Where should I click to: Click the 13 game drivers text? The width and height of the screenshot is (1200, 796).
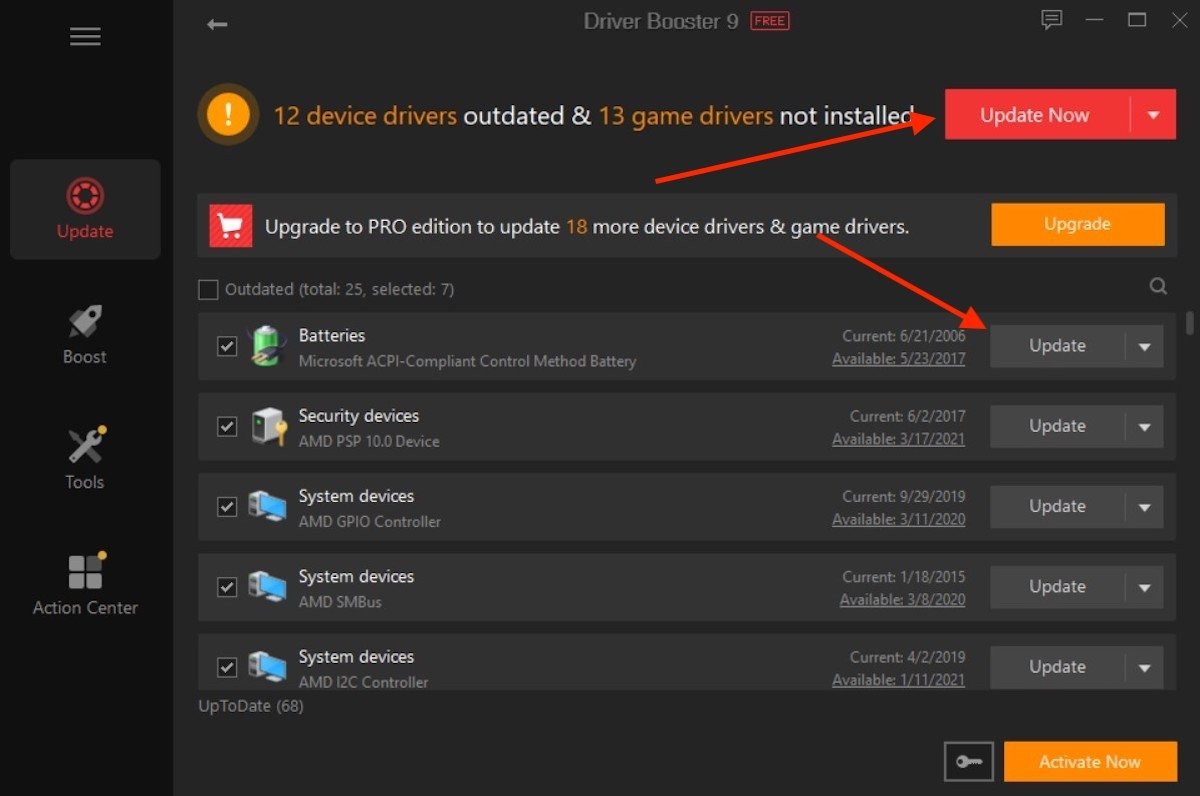point(686,116)
